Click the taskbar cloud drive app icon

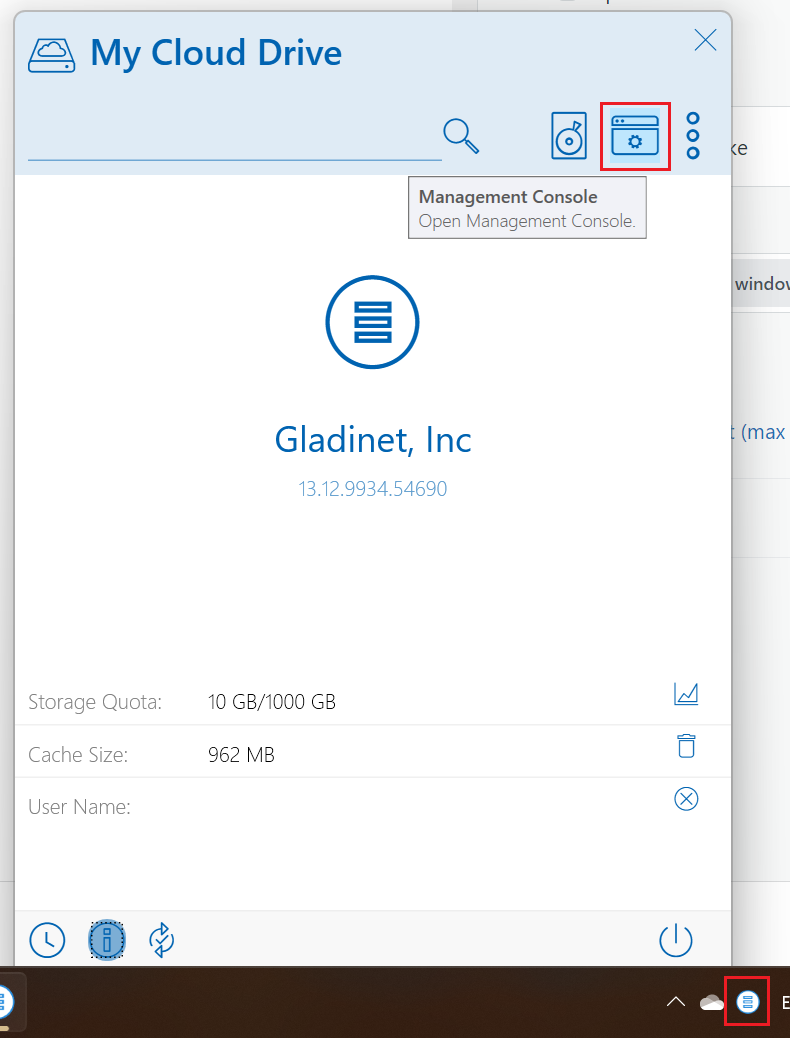[x=5, y=1001]
